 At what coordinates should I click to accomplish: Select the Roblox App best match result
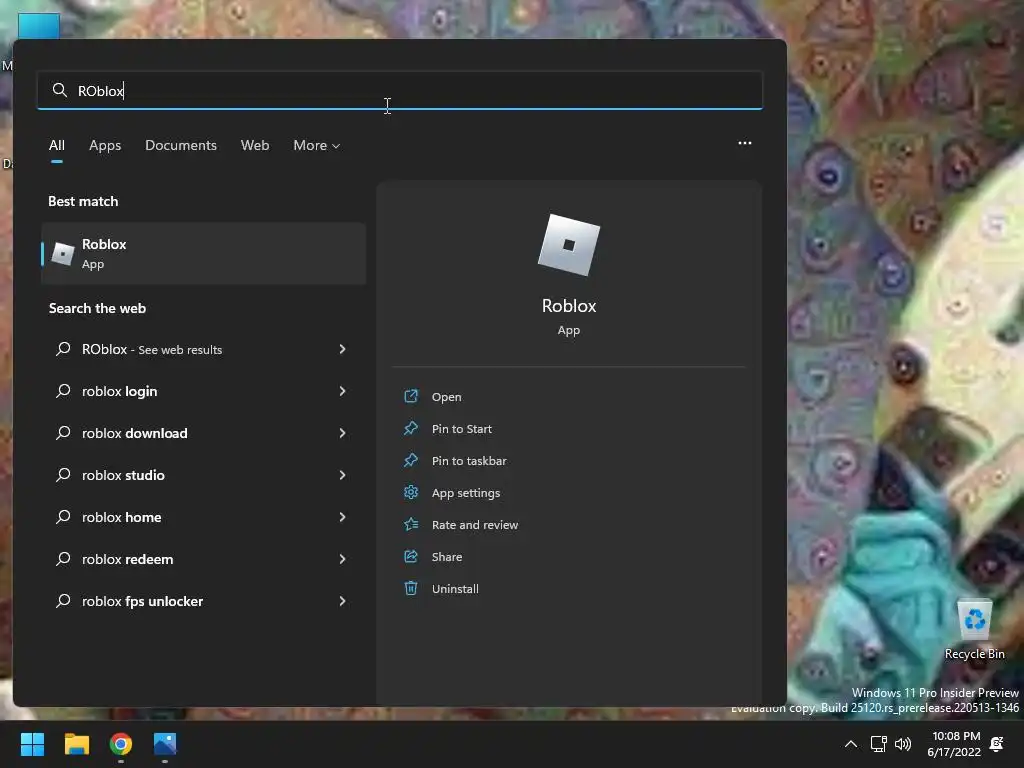point(204,253)
